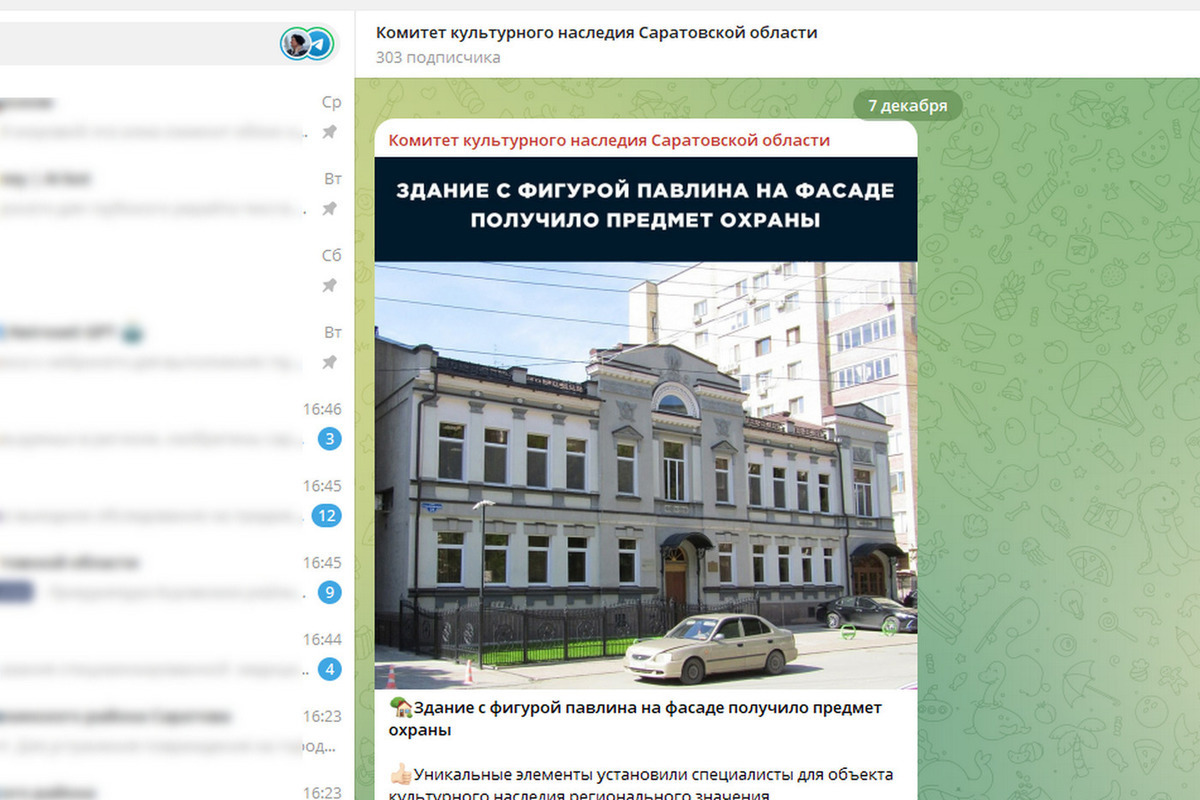Click the "303 подписчика" subscriber count
The height and width of the screenshot is (800, 1200).
[438, 58]
